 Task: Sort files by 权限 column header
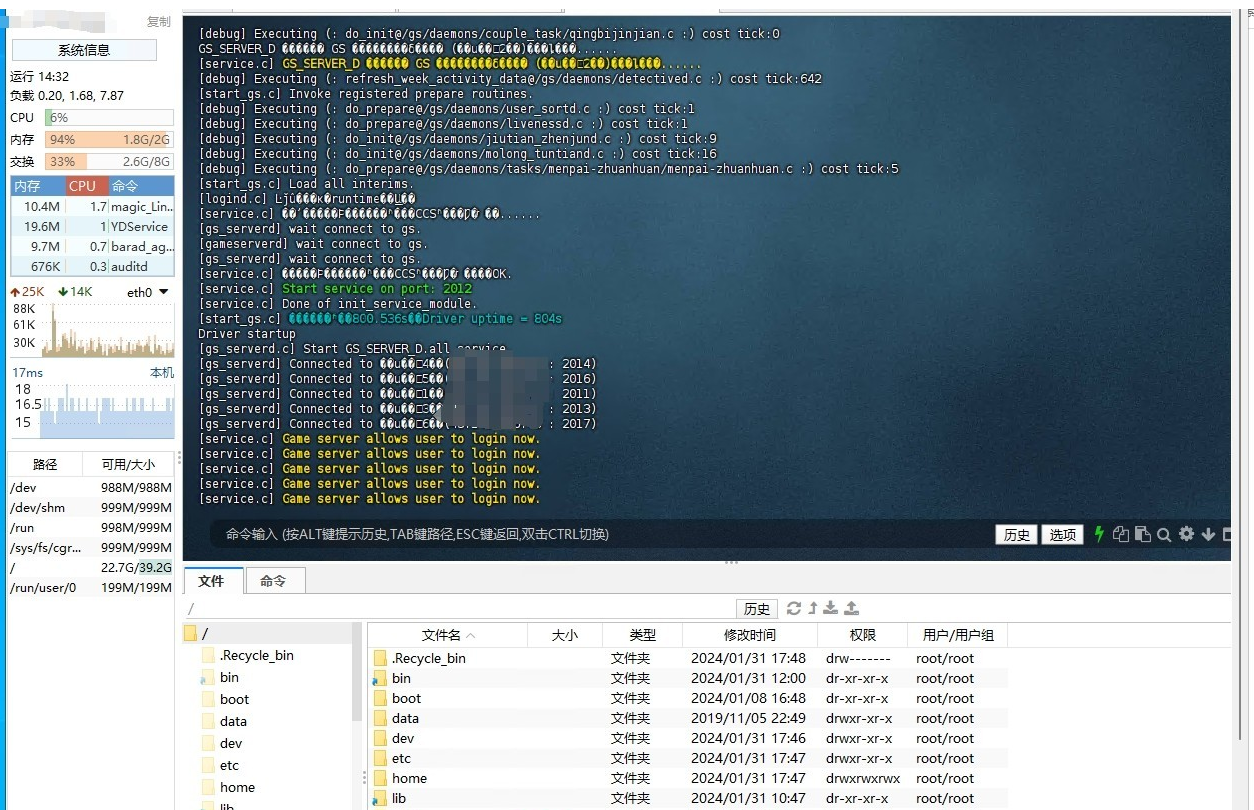tap(863, 635)
